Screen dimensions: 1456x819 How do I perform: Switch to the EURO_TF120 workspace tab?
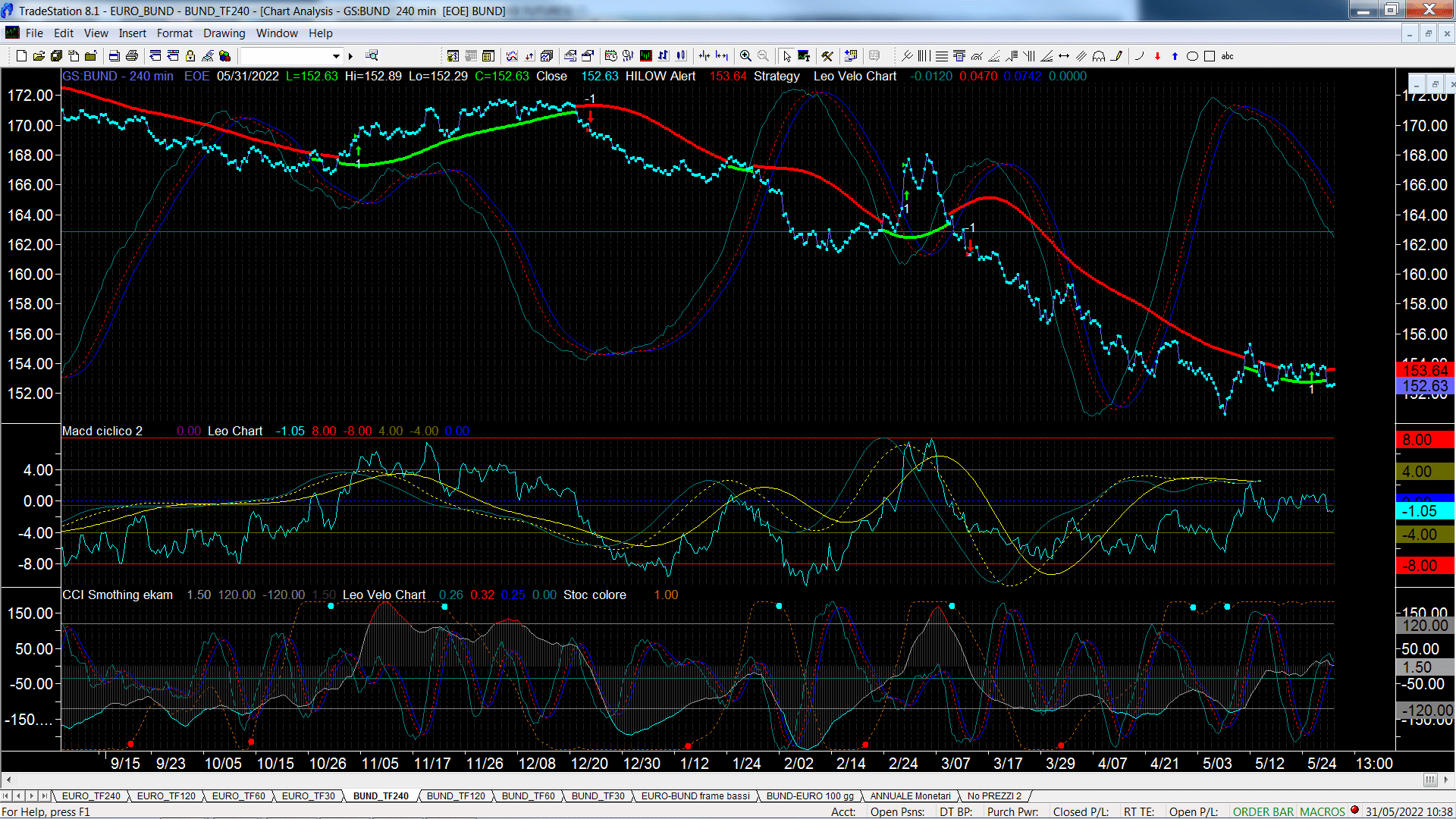pyautogui.click(x=166, y=796)
